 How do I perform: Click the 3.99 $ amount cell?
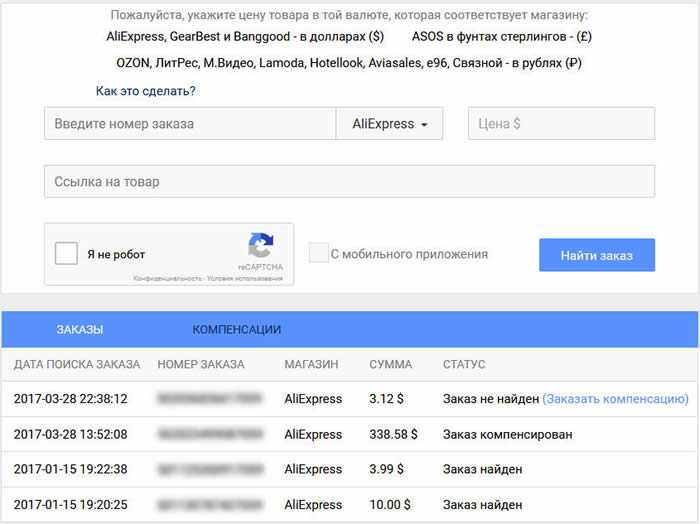coord(386,469)
